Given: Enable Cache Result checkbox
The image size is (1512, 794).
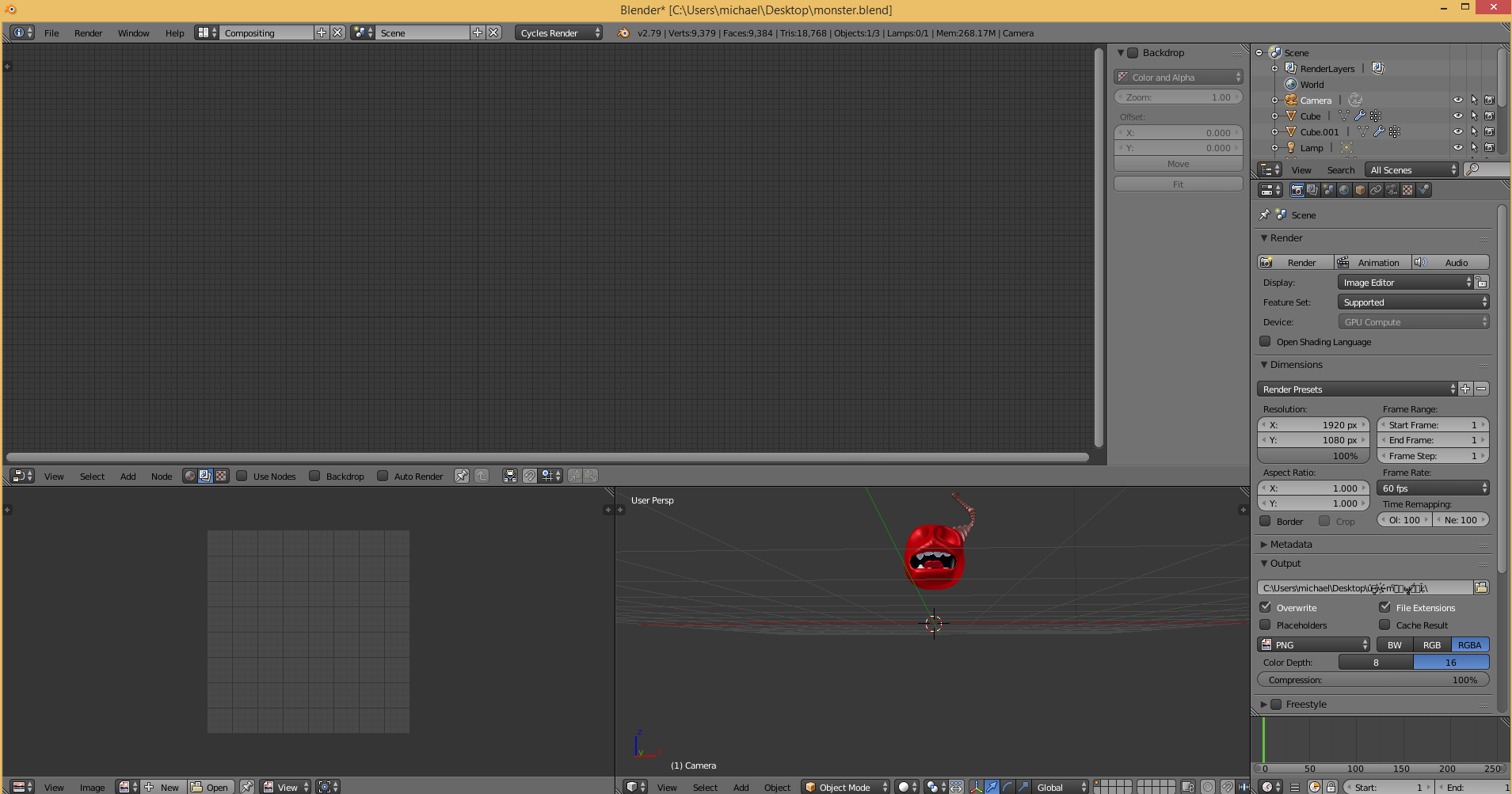Looking at the screenshot, I should click(1384, 625).
